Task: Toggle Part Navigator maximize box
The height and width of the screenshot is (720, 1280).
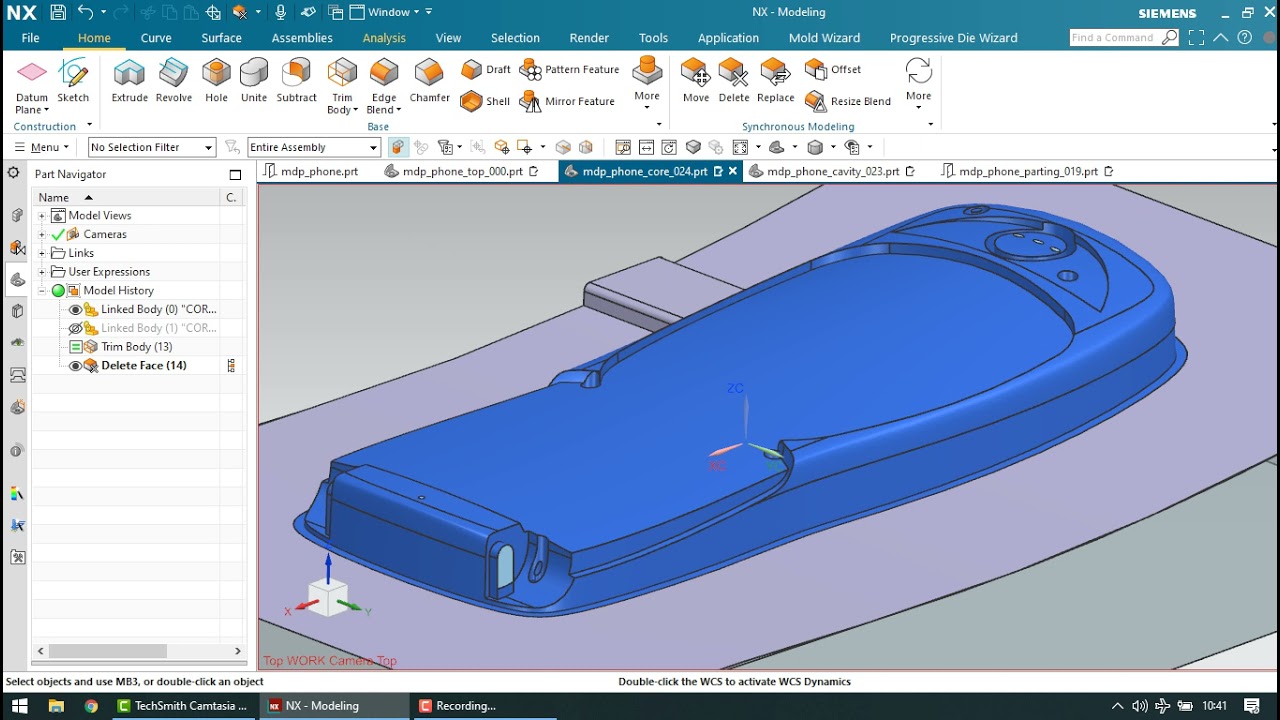Action: (x=235, y=174)
